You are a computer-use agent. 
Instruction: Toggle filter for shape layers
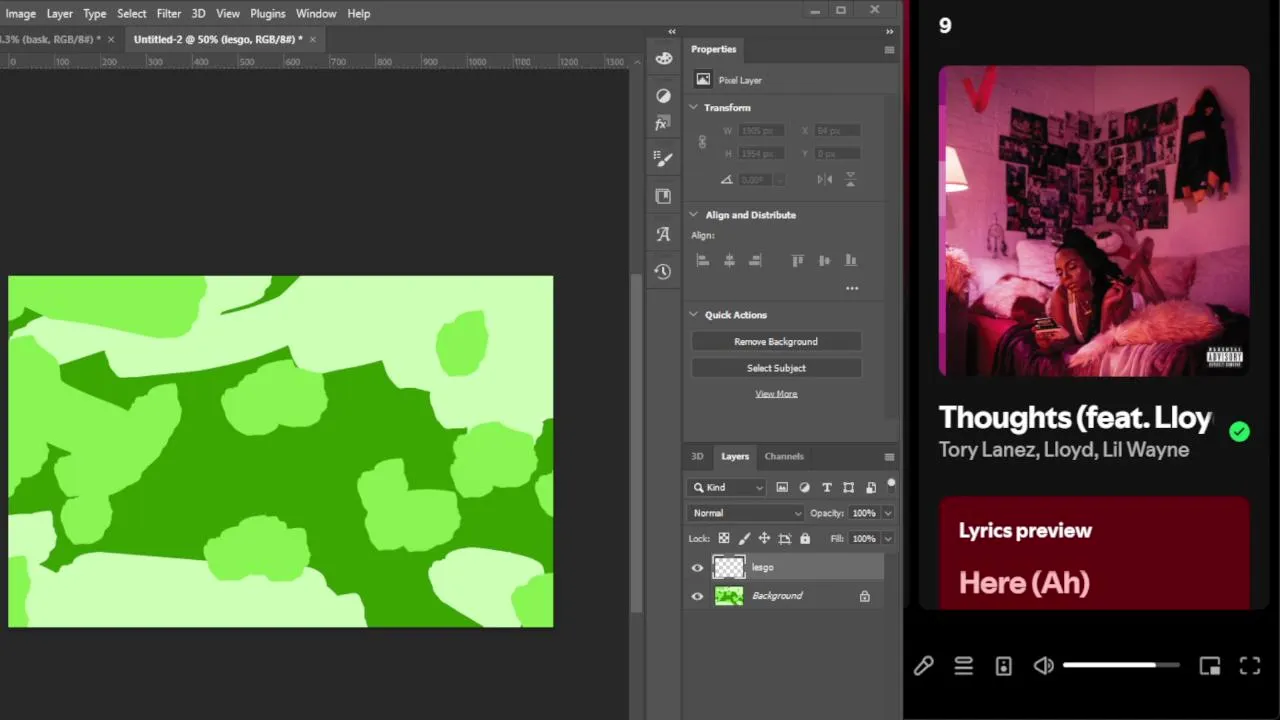pyautogui.click(x=849, y=487)
